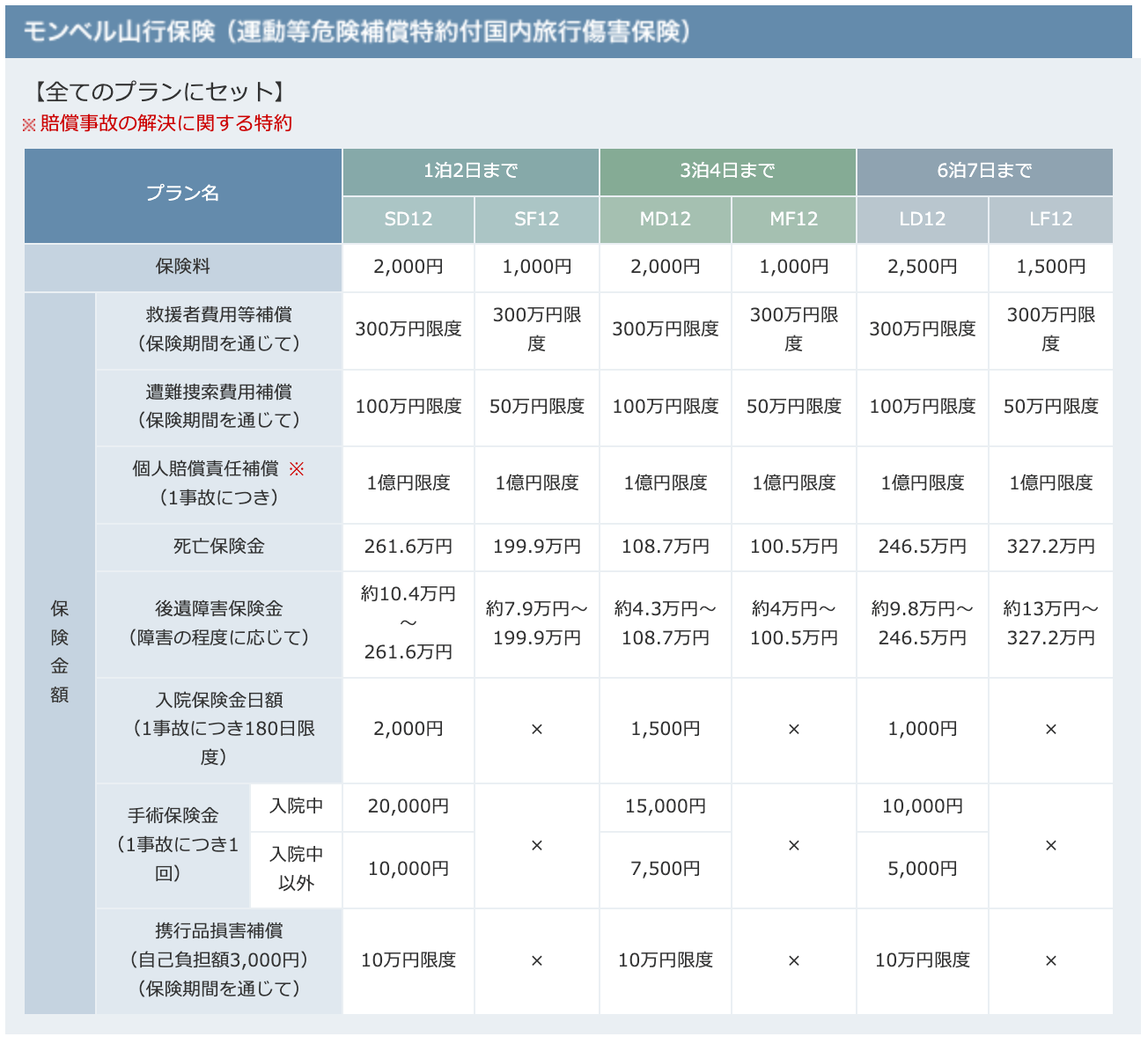Select the 3泊4日まで column header
This screenshot has width=1148, height=1044.
point(728,172)
